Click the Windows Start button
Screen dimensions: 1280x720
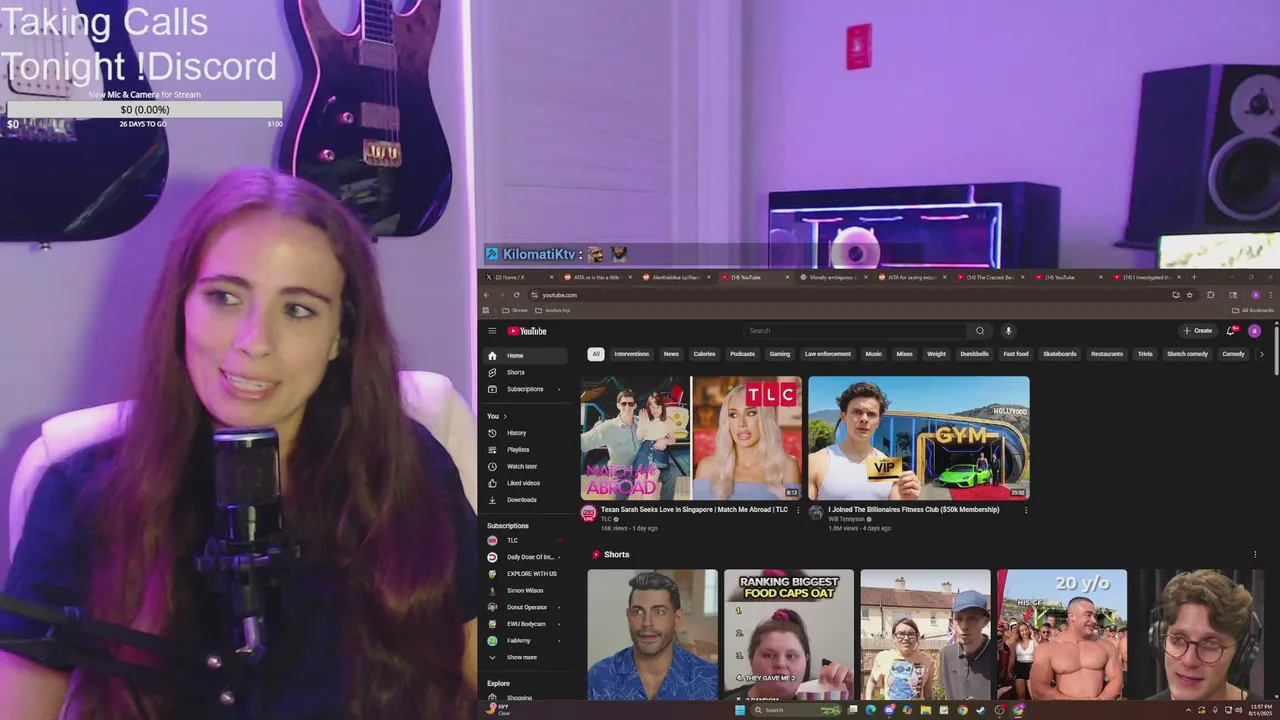coord(740,710)
